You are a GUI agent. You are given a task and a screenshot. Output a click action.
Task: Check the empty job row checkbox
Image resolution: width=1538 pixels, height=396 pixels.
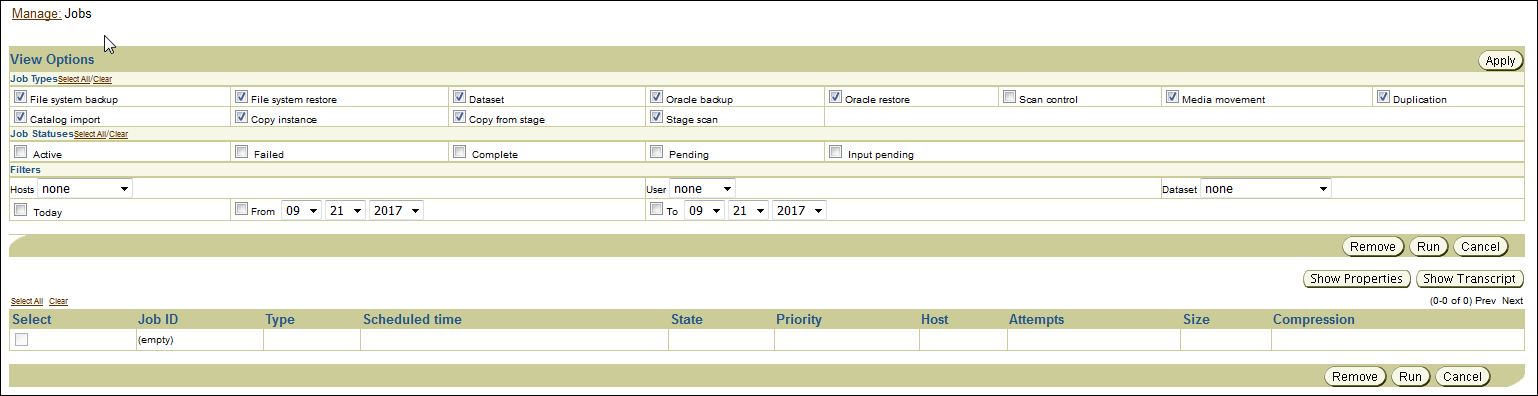(x=21, y=340)
